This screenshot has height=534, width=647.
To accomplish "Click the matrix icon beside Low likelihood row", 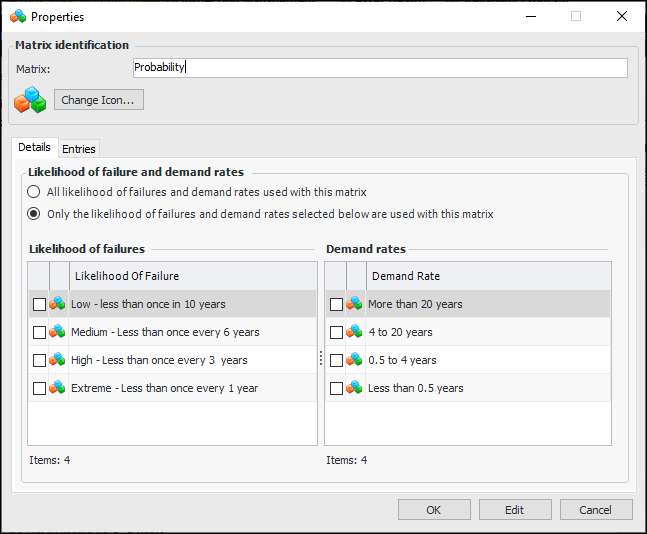I will (58, 304).
